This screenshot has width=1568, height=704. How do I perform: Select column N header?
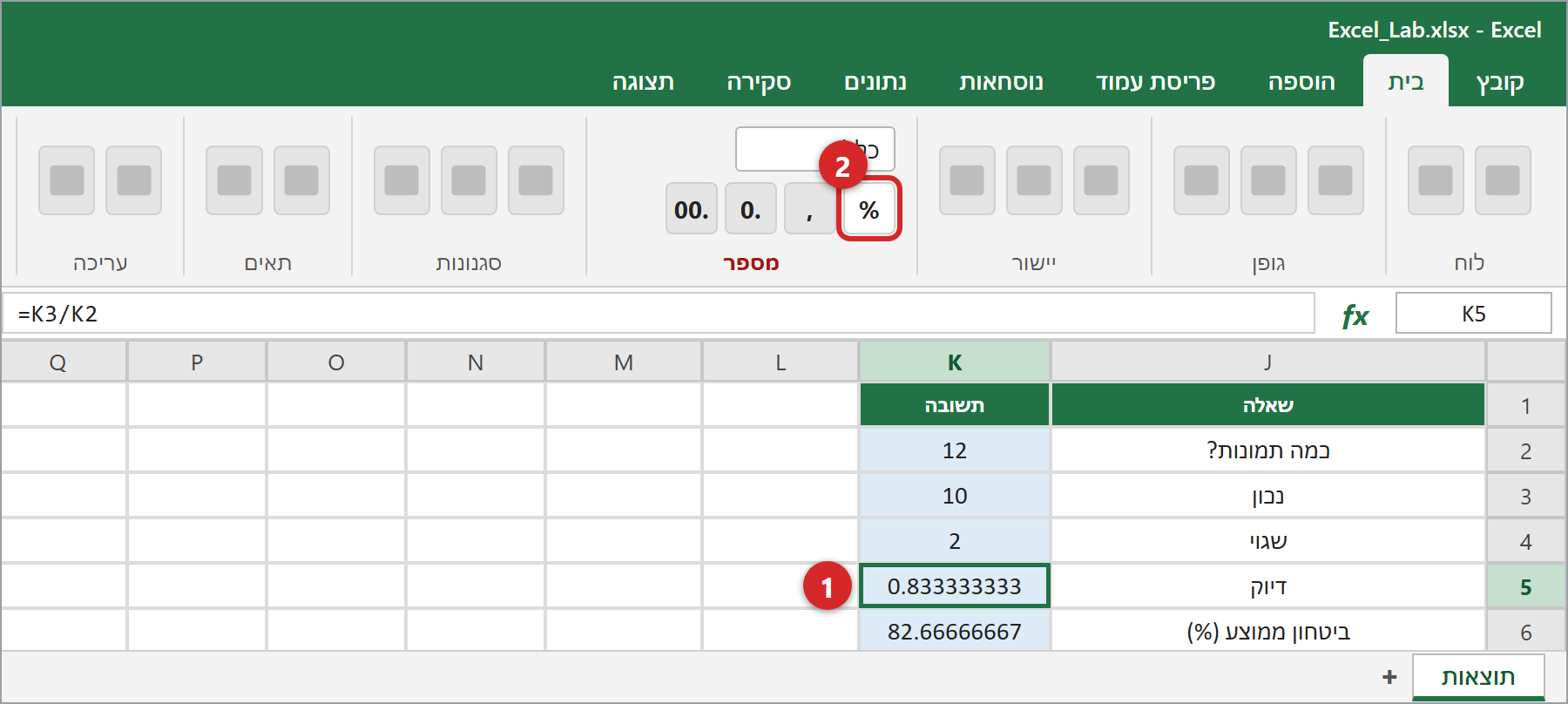pos(476,362)
